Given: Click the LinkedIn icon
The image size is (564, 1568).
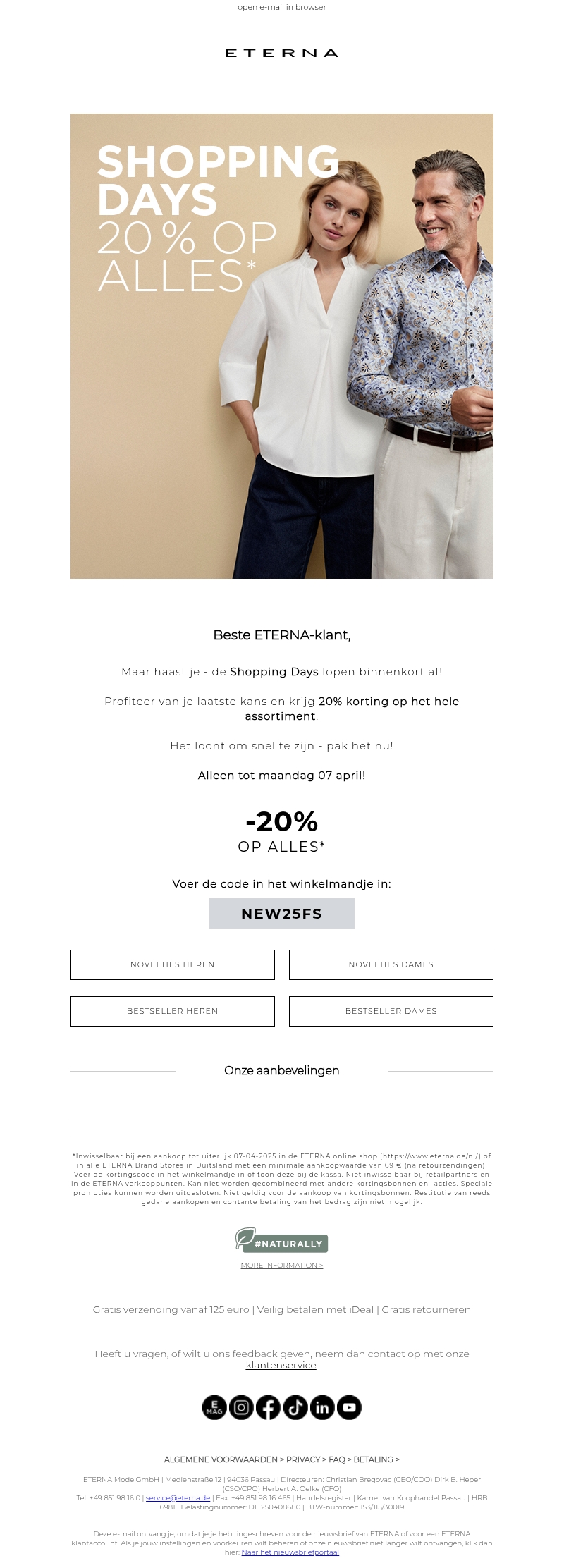Looking at the screenshot, I should tap(322, 1407).
